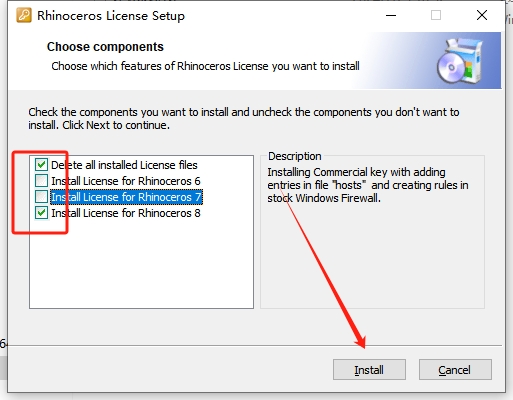This screenshot has width=513, height=400.
Task: Enable the Rhinoceros 6 license checkbox
Action: pos(41,180)
